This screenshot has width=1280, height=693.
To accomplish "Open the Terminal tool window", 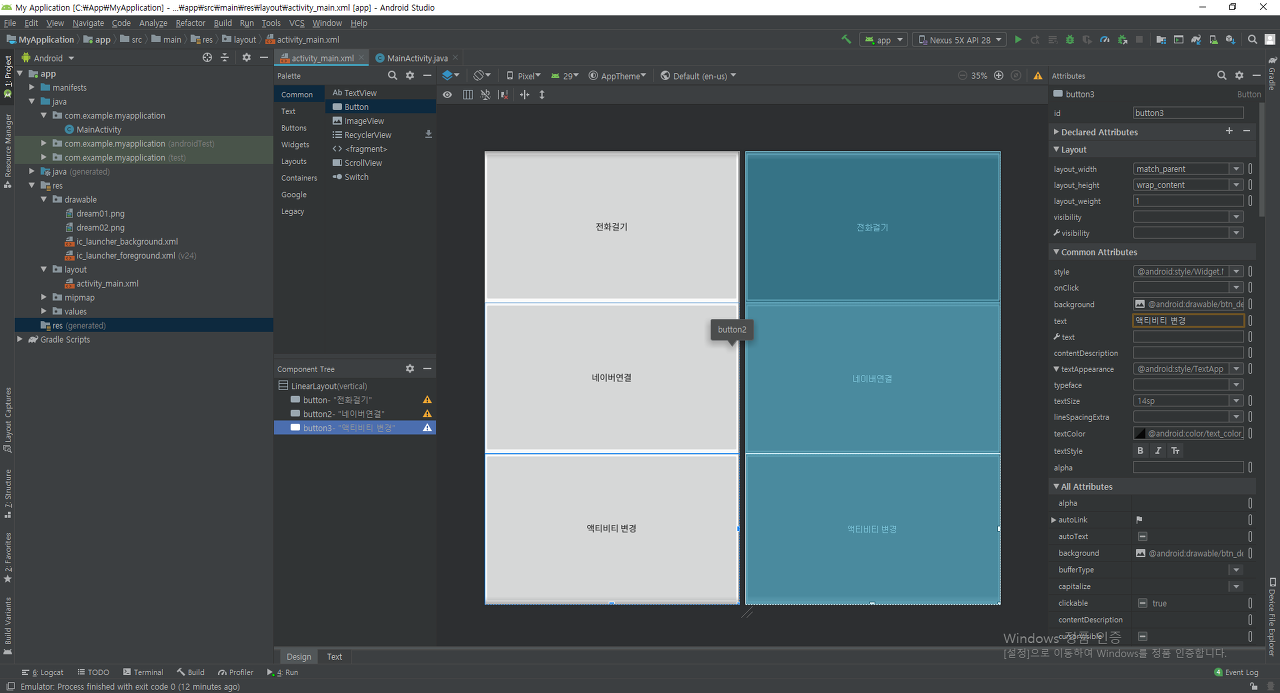I will (x=142, y=673).
